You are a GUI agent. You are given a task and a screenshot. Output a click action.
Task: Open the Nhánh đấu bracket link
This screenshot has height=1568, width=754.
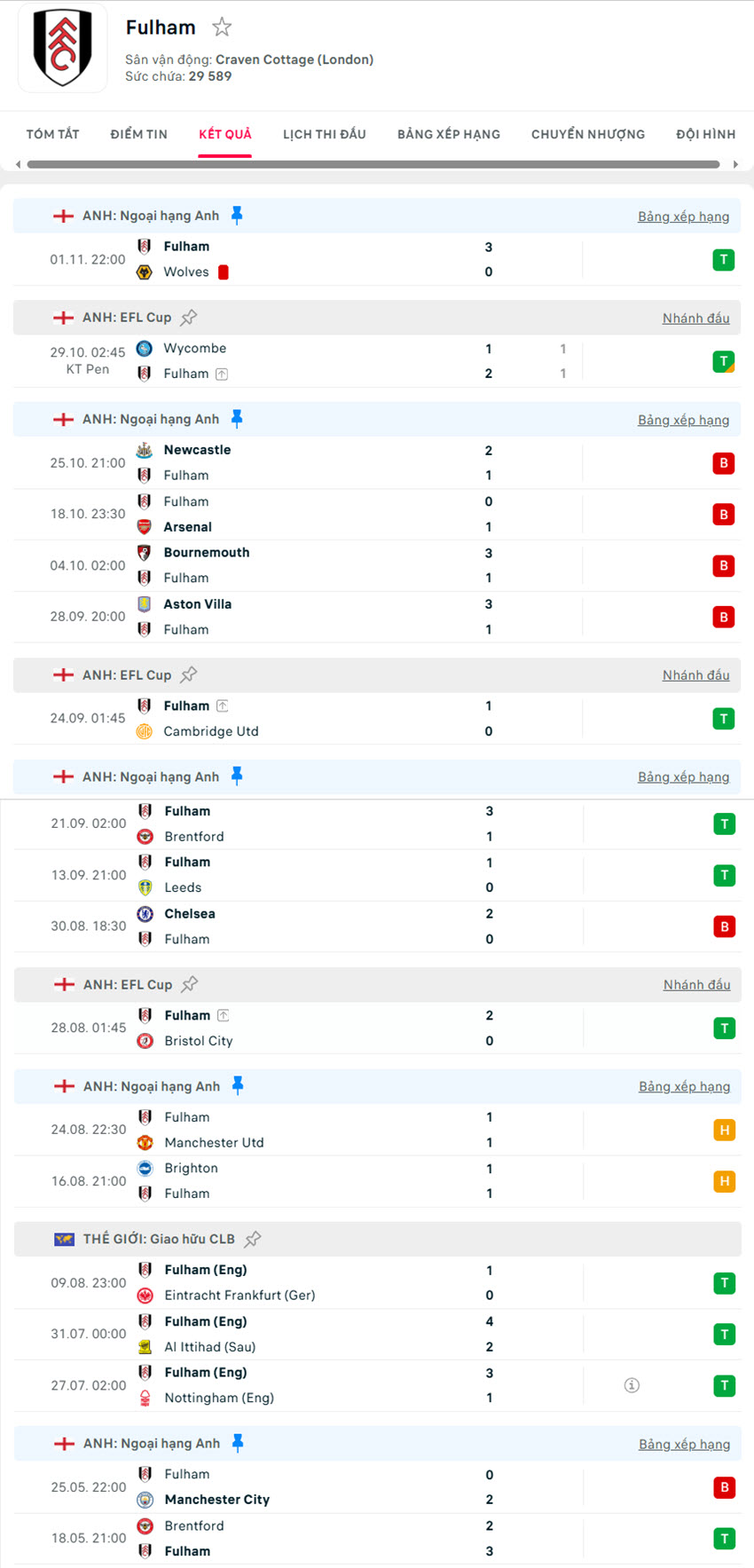pyautogui.click(x=696, y=318)
